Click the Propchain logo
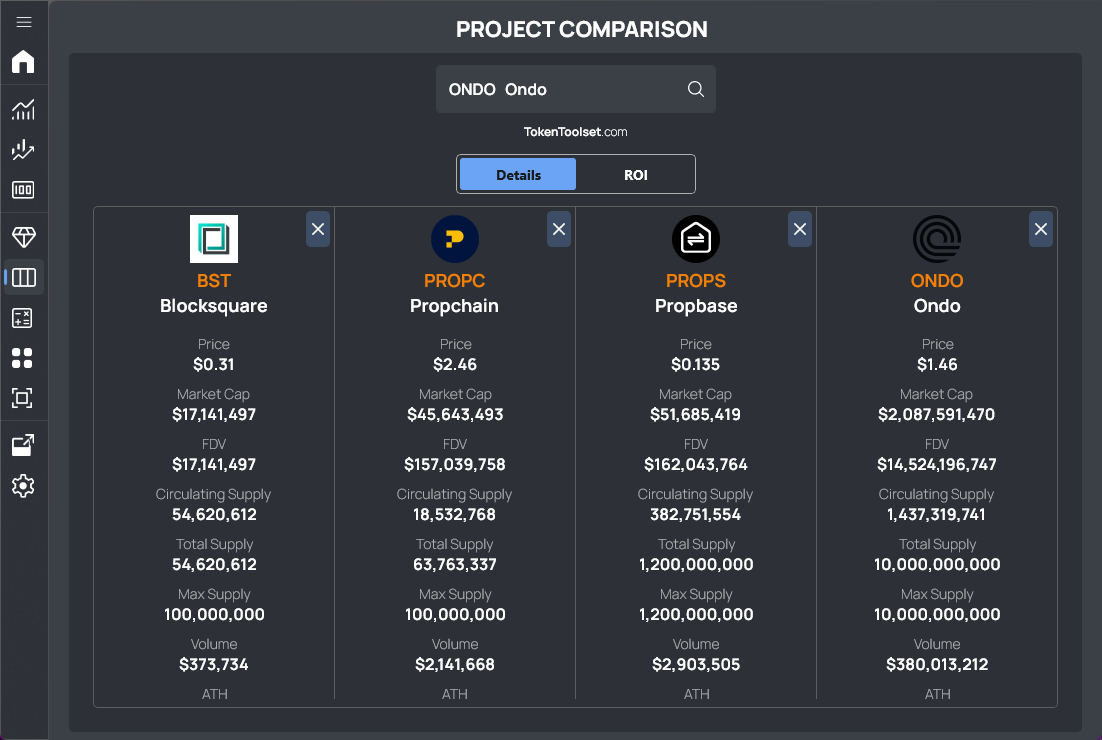This screenshot has height=740, width=1102. (455, 239)
